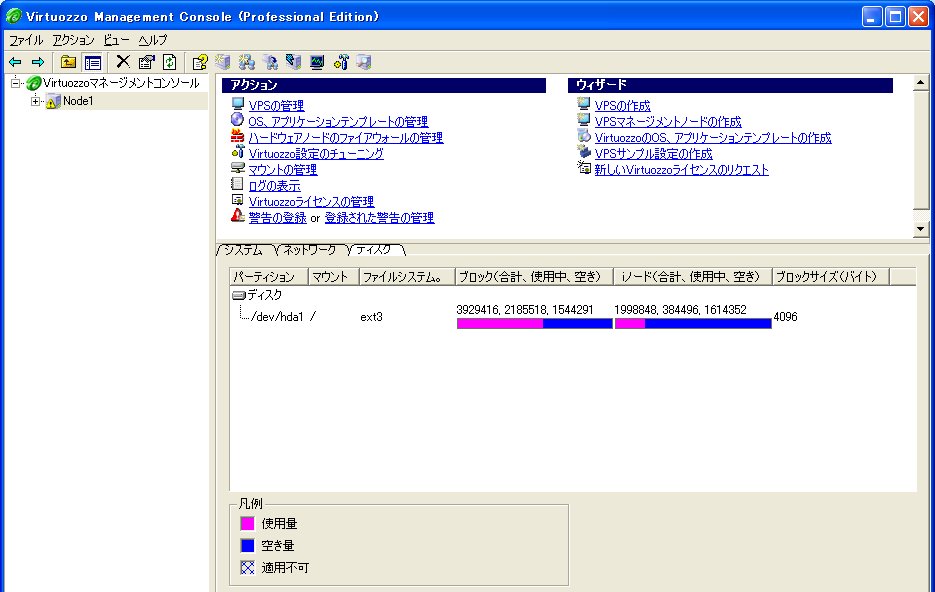Click the icon beside マウントの管理
Image resolution: width=935 pixels, height=592 pixels.
pos(238,168)
